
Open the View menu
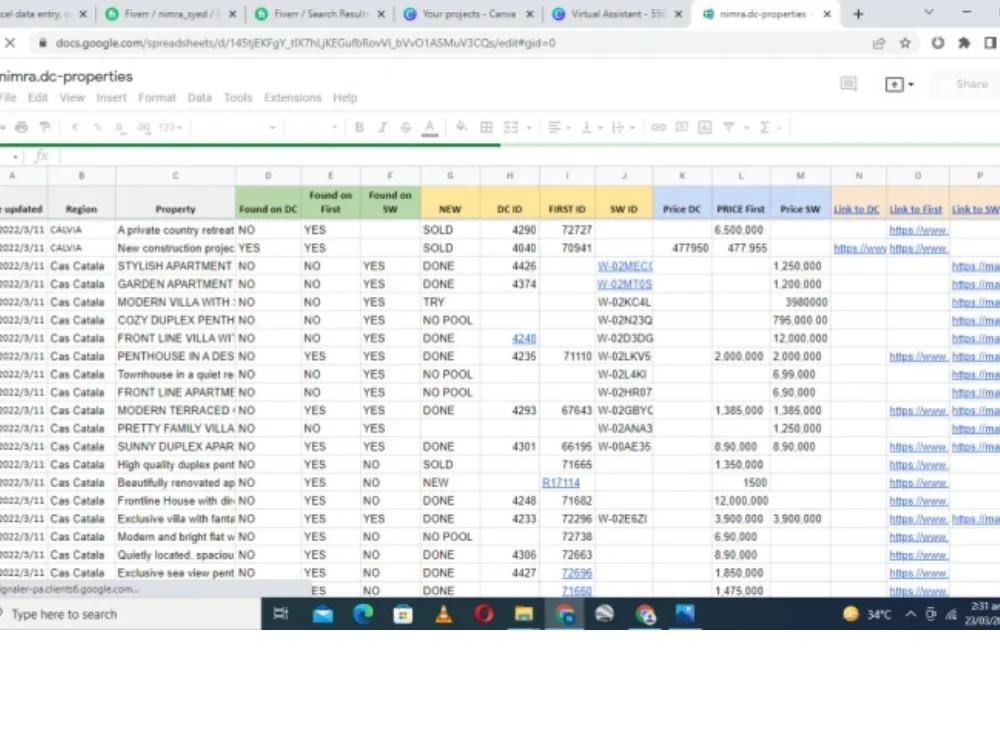72,98
